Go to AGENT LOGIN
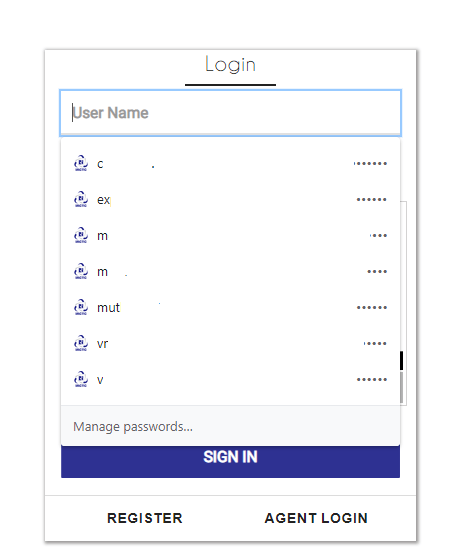This screenshot has width=472, height=551. point(316,518)
